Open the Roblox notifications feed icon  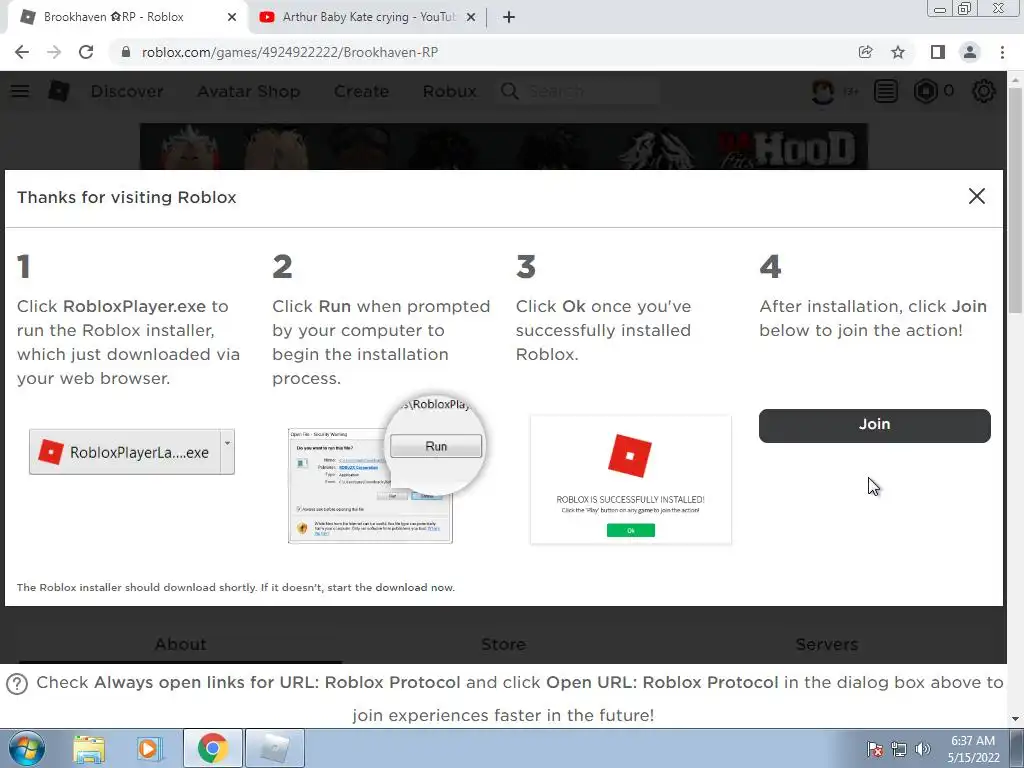point(886,91)
